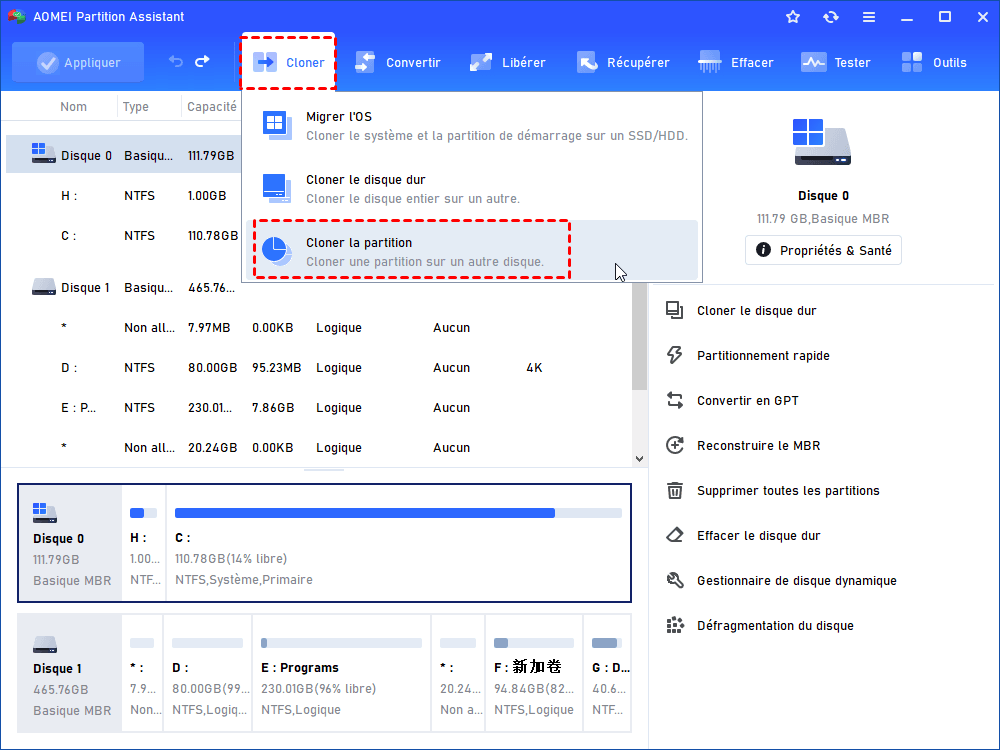Click the Migrer l'OS Windows icon
The width and height of the screenshot is (1000, 750).
[x=277, y=126]
